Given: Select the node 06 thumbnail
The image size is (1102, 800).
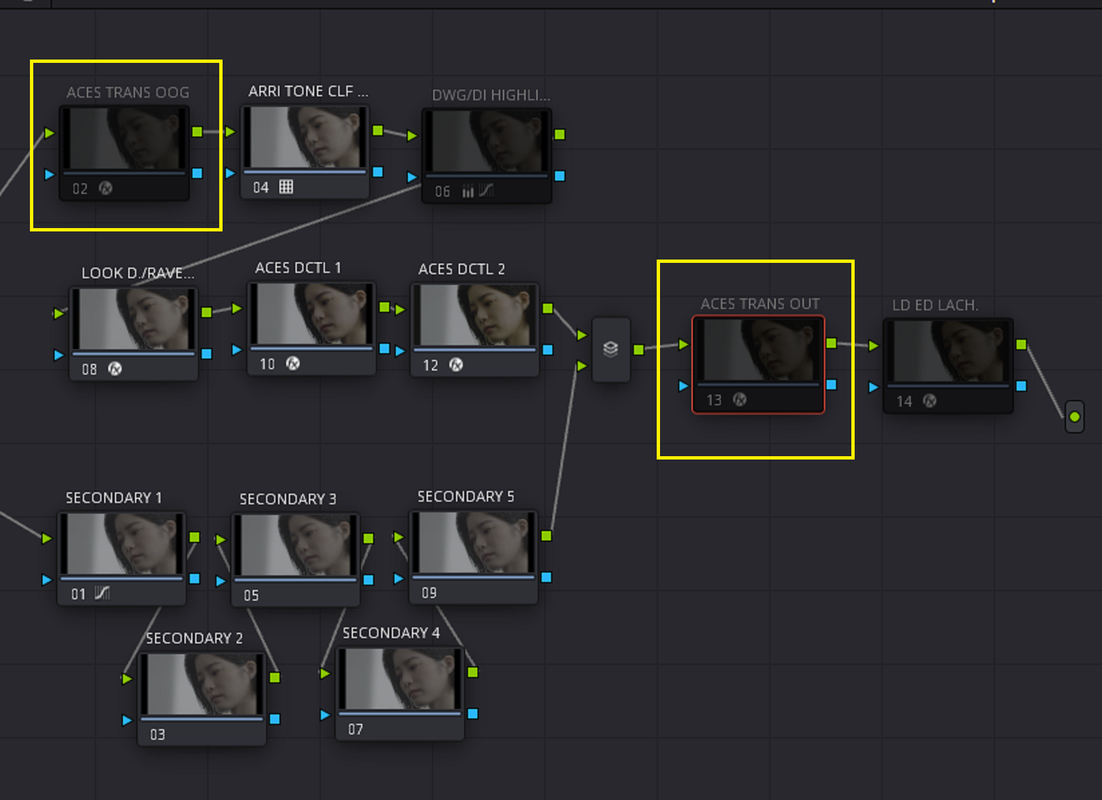Looking at the screenshot, I should point(486,141).
